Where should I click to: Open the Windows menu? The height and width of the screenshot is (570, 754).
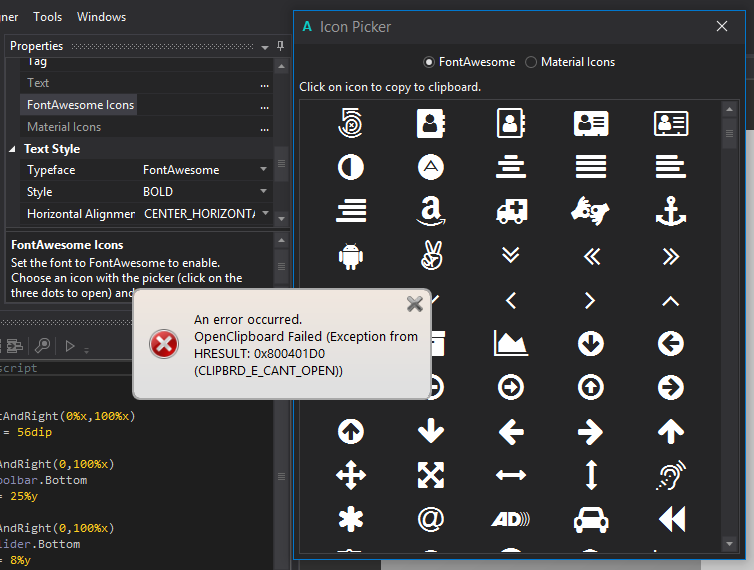pyautogui.click(x=102, y=17)
